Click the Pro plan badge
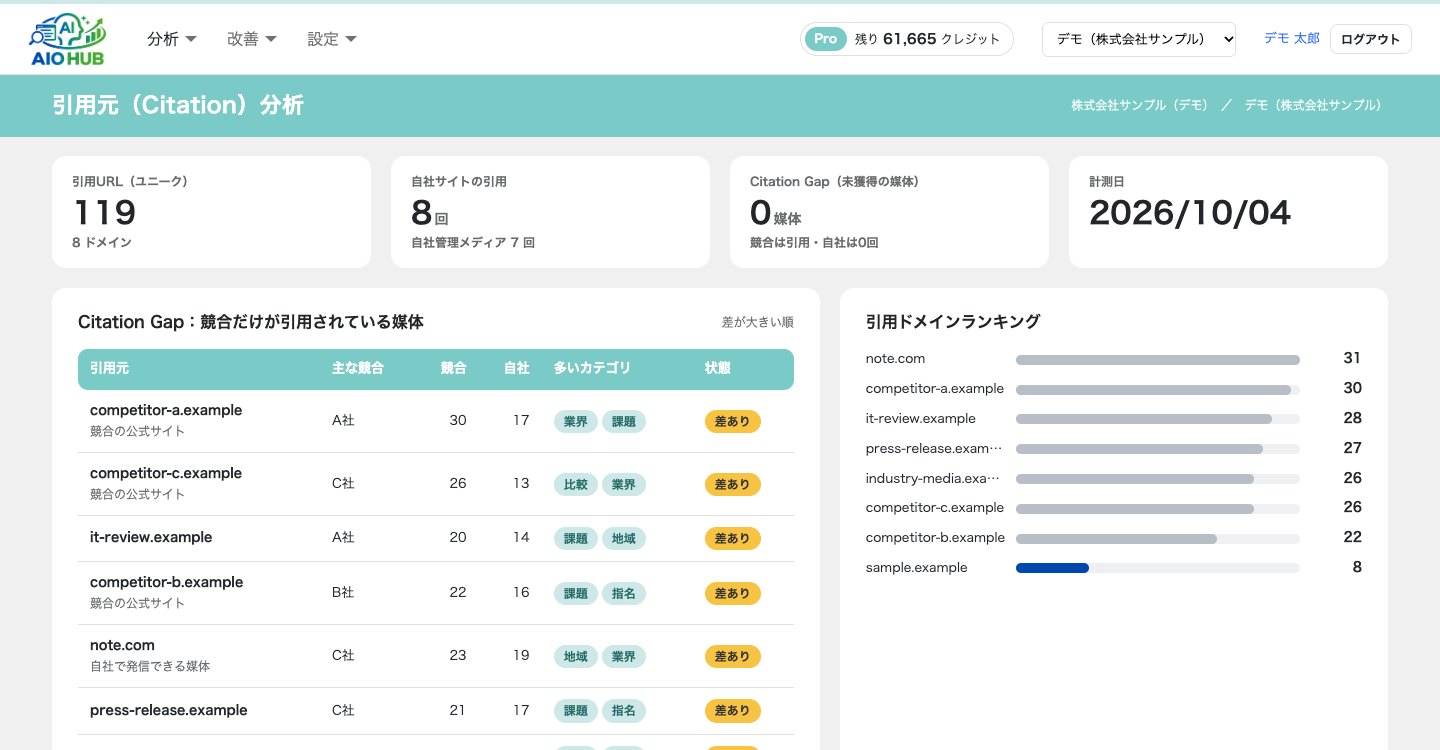 point(825,39)
